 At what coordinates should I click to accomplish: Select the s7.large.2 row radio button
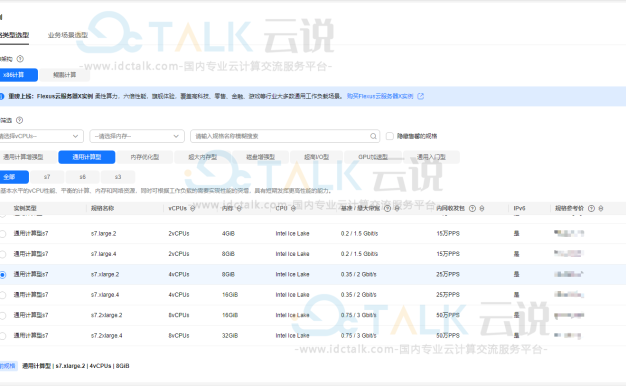pyautogui.click(x=3, y=234)
